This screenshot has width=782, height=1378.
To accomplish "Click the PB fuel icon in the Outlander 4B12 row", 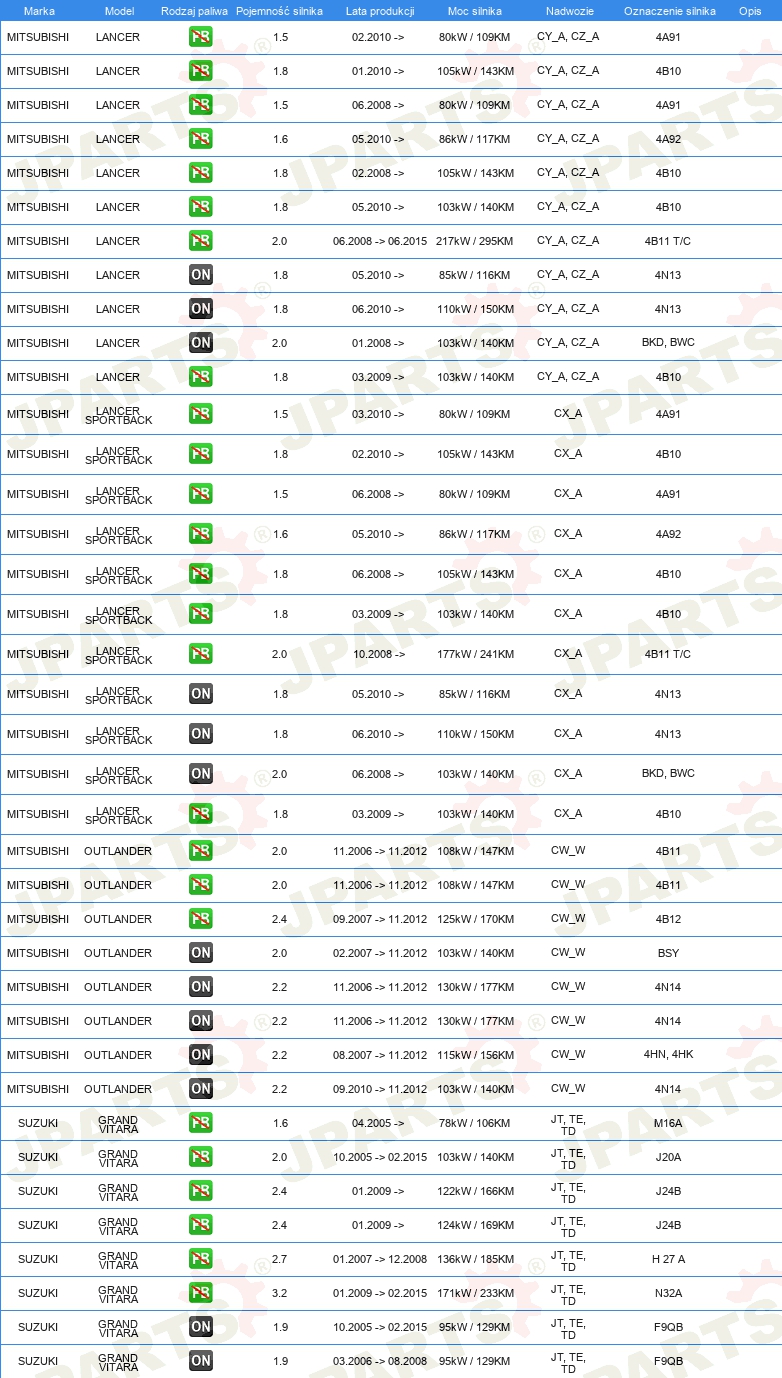I will (x=200, y=919).
